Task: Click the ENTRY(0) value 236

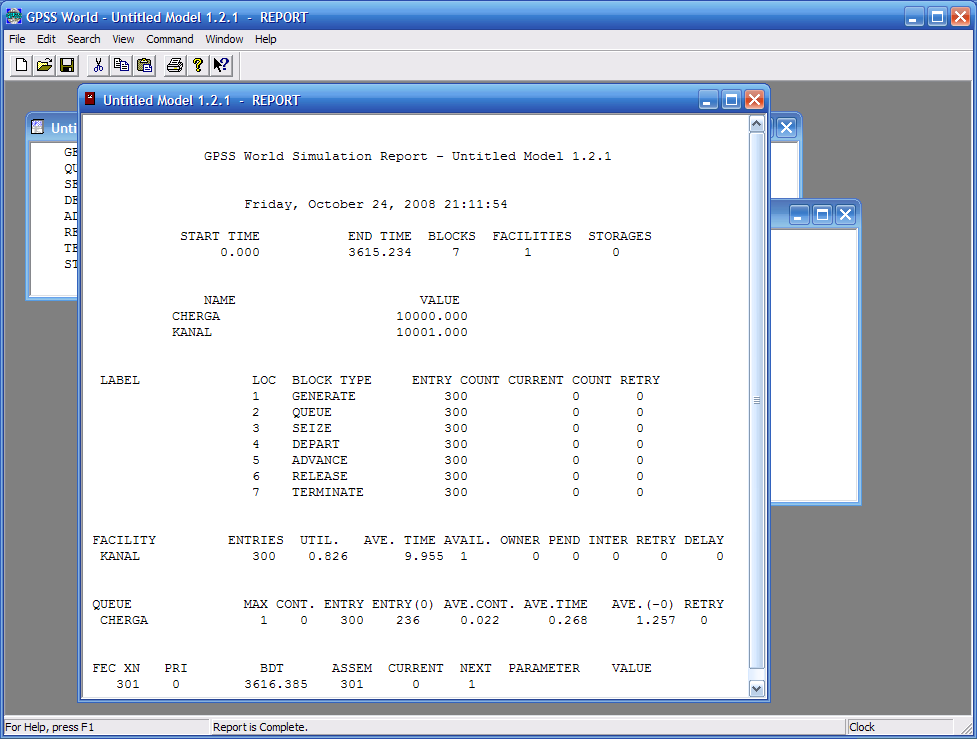Action: pos(408,621)
